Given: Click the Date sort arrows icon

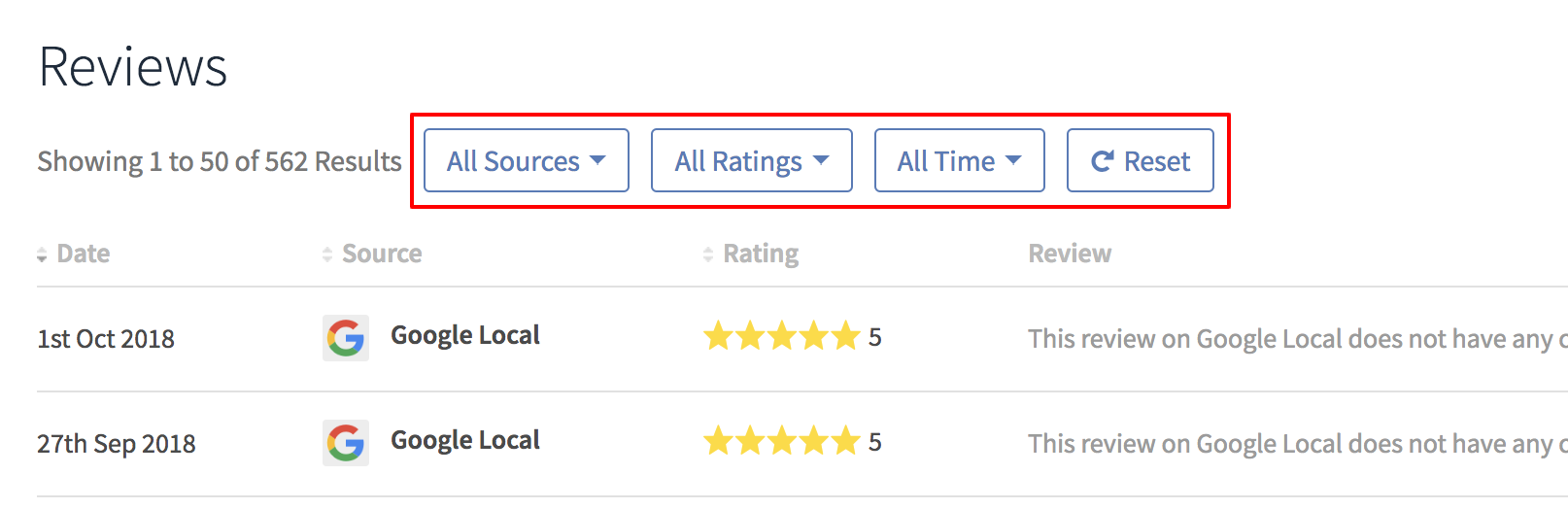Looking at the screenshot, I should 42,254.
